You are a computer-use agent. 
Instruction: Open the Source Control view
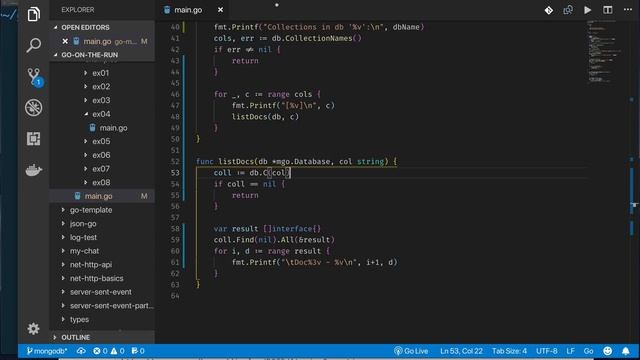click(33, 76)
